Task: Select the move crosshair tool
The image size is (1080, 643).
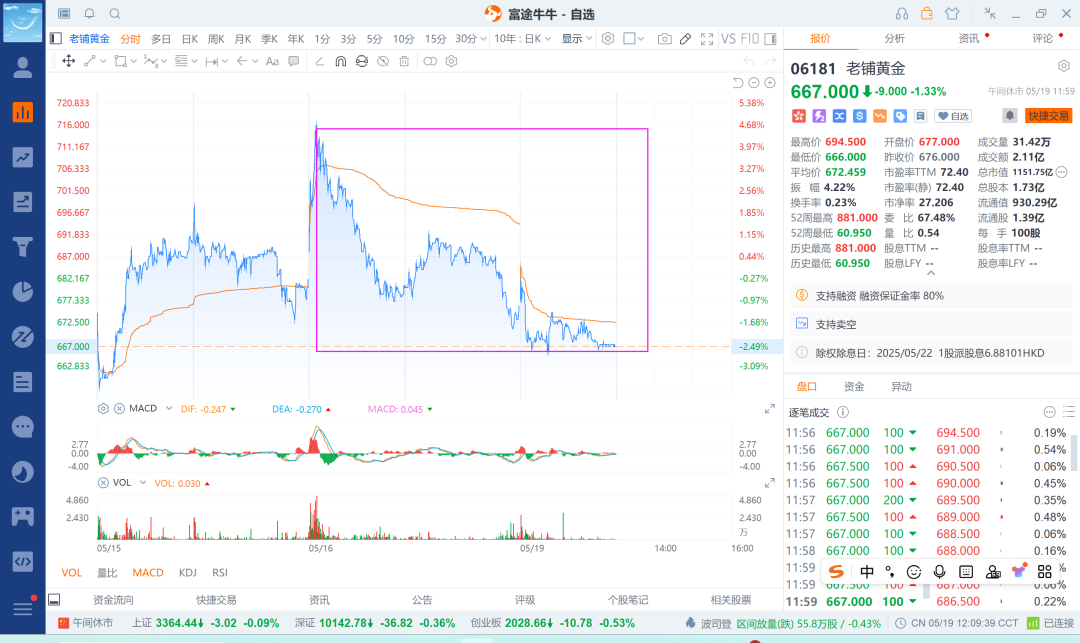Action: pos(69,61)
